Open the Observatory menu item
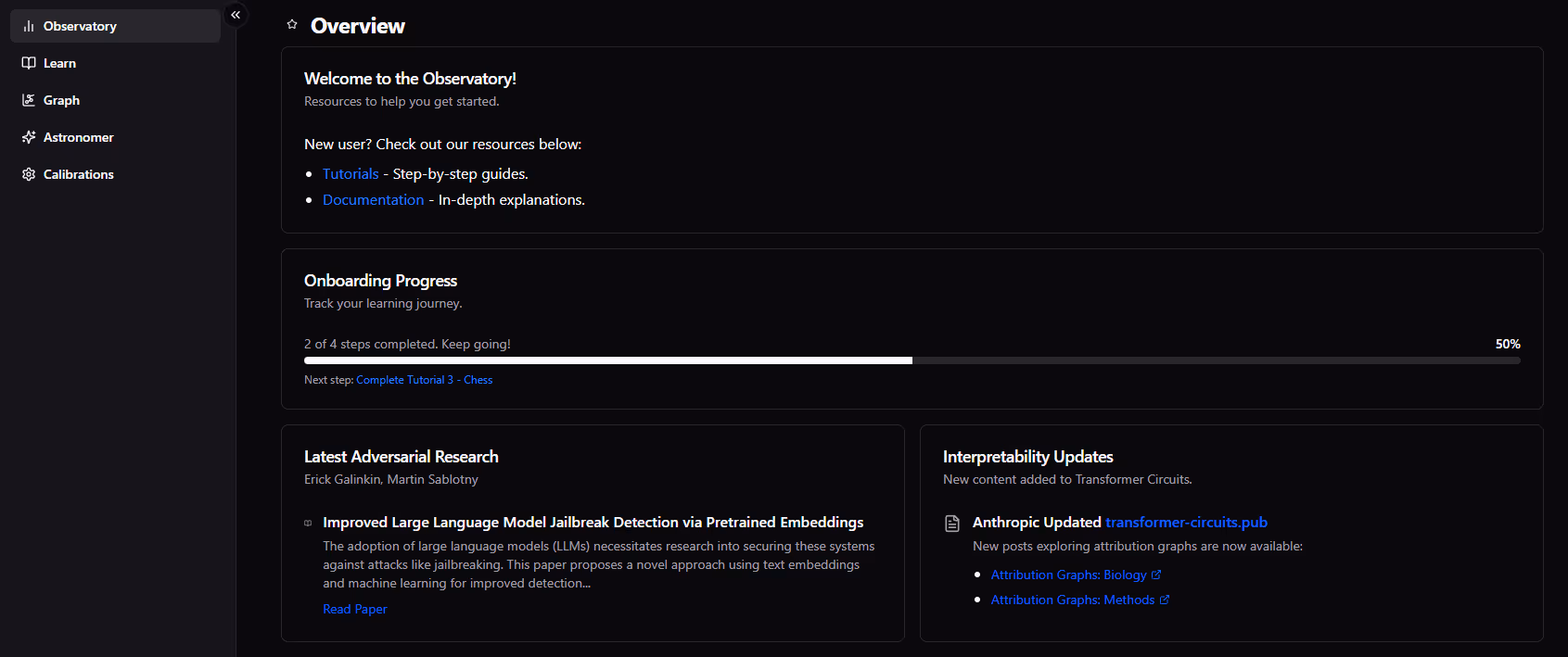 tap(115, 26)
